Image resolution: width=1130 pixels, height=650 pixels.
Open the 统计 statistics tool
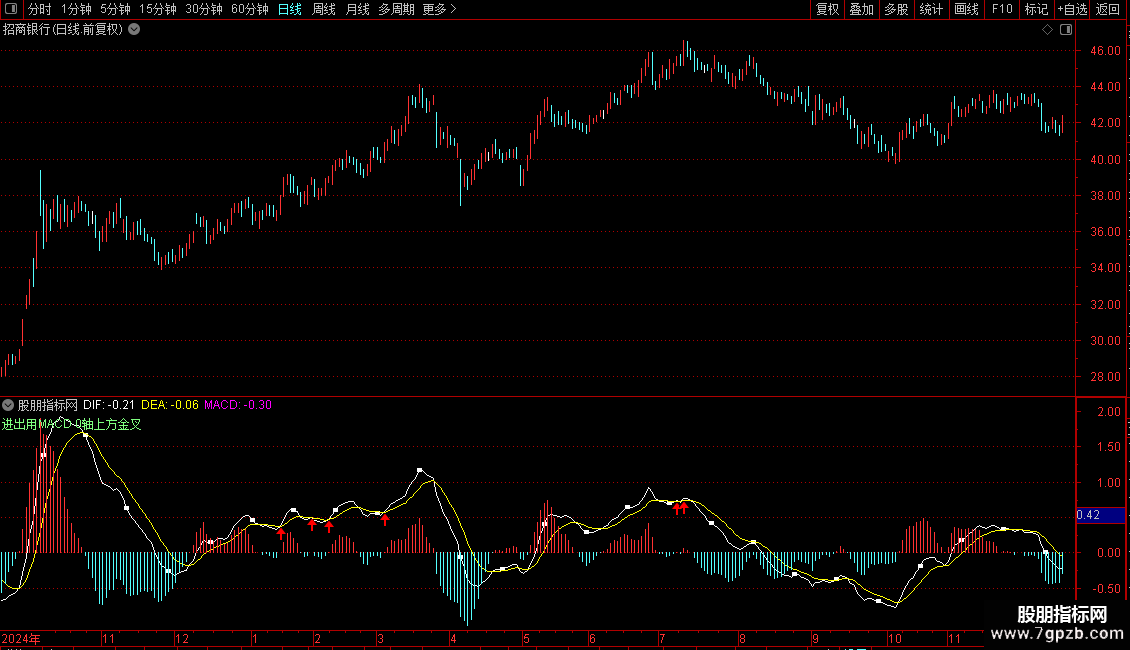click(x=931, y=9)
